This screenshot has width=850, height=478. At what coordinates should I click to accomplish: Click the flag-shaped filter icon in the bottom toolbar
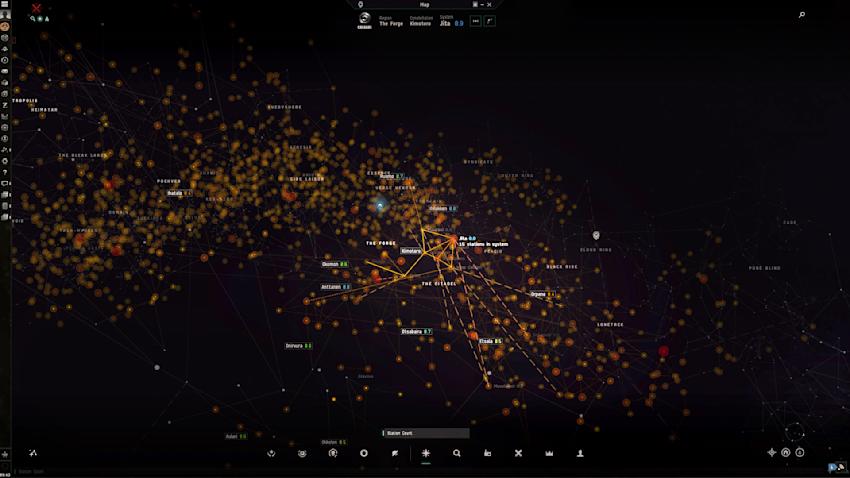pos(395,453)
